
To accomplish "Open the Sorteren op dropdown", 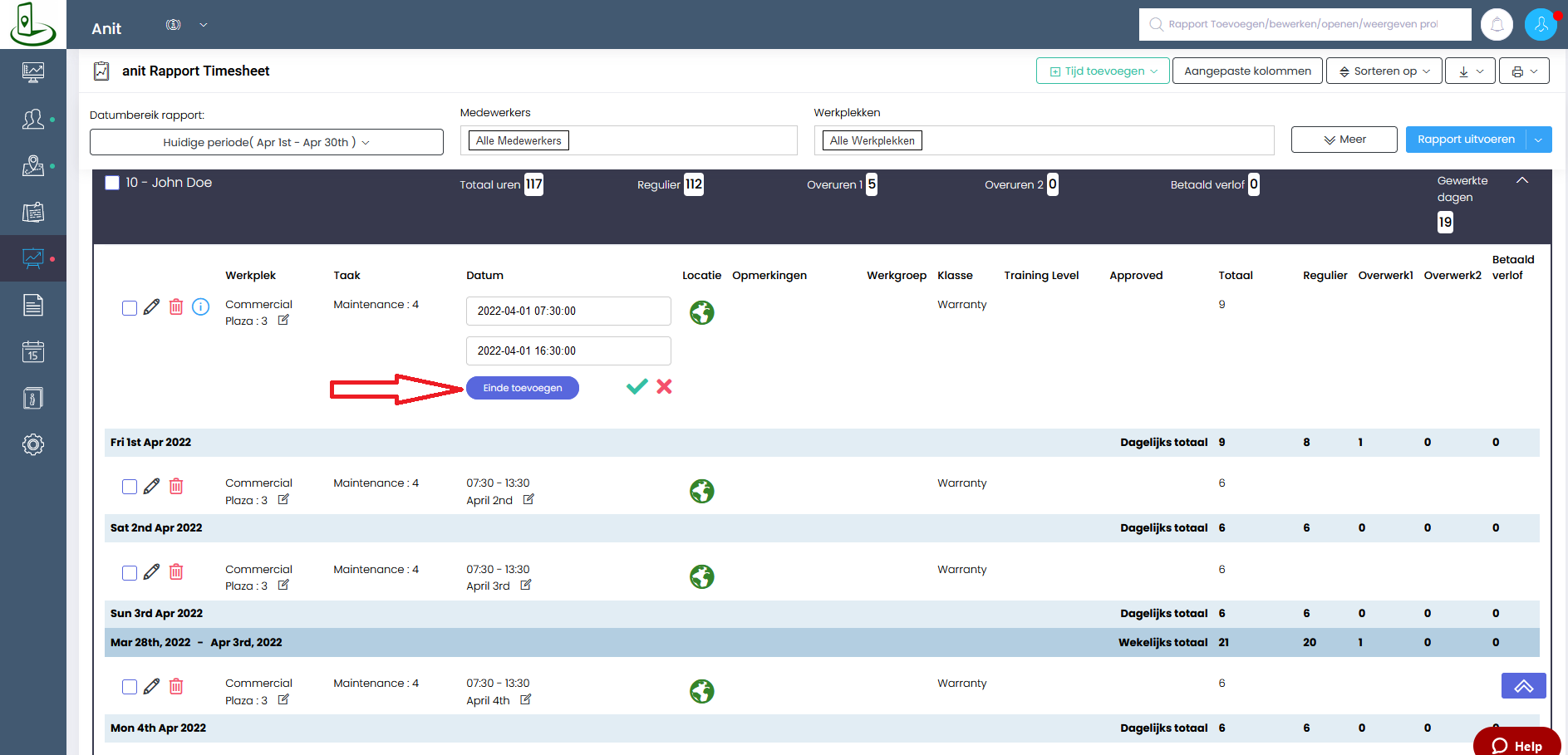I will [x=1384, y=71].
